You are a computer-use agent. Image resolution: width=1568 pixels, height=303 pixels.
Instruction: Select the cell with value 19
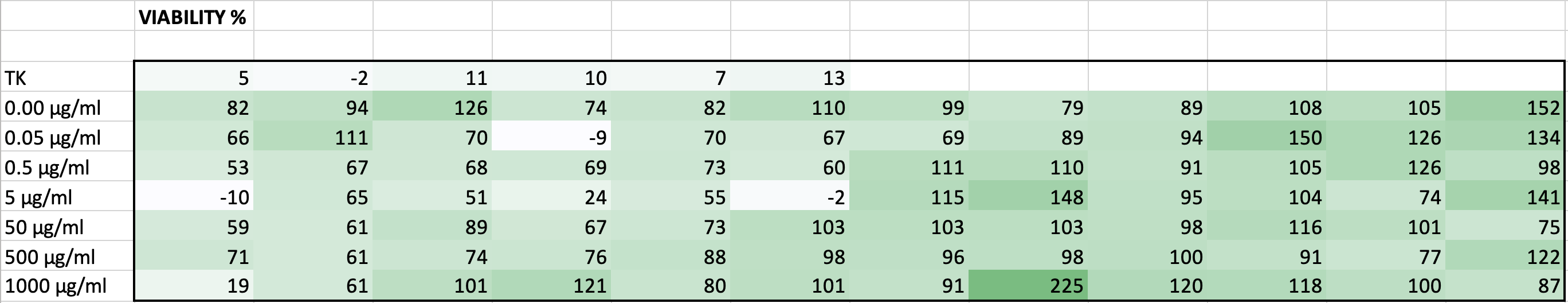click(194, 285)
